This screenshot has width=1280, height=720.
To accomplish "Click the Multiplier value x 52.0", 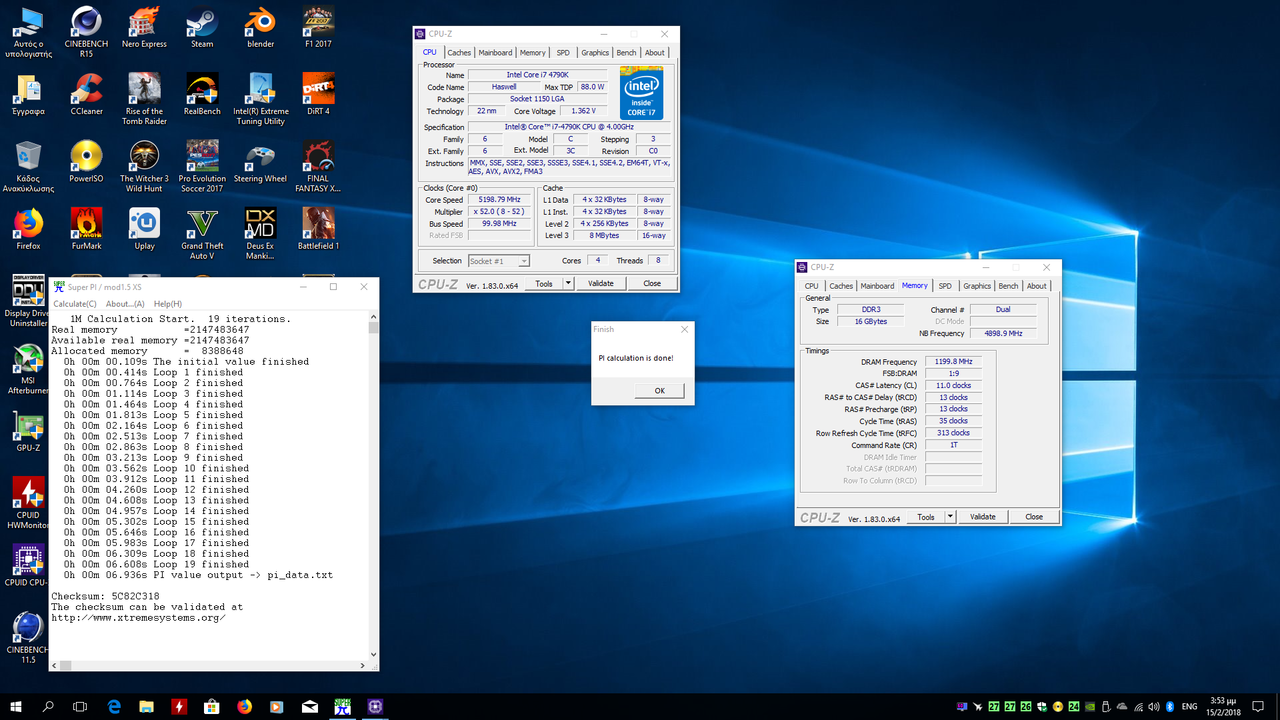I will (x=500, y=212).
